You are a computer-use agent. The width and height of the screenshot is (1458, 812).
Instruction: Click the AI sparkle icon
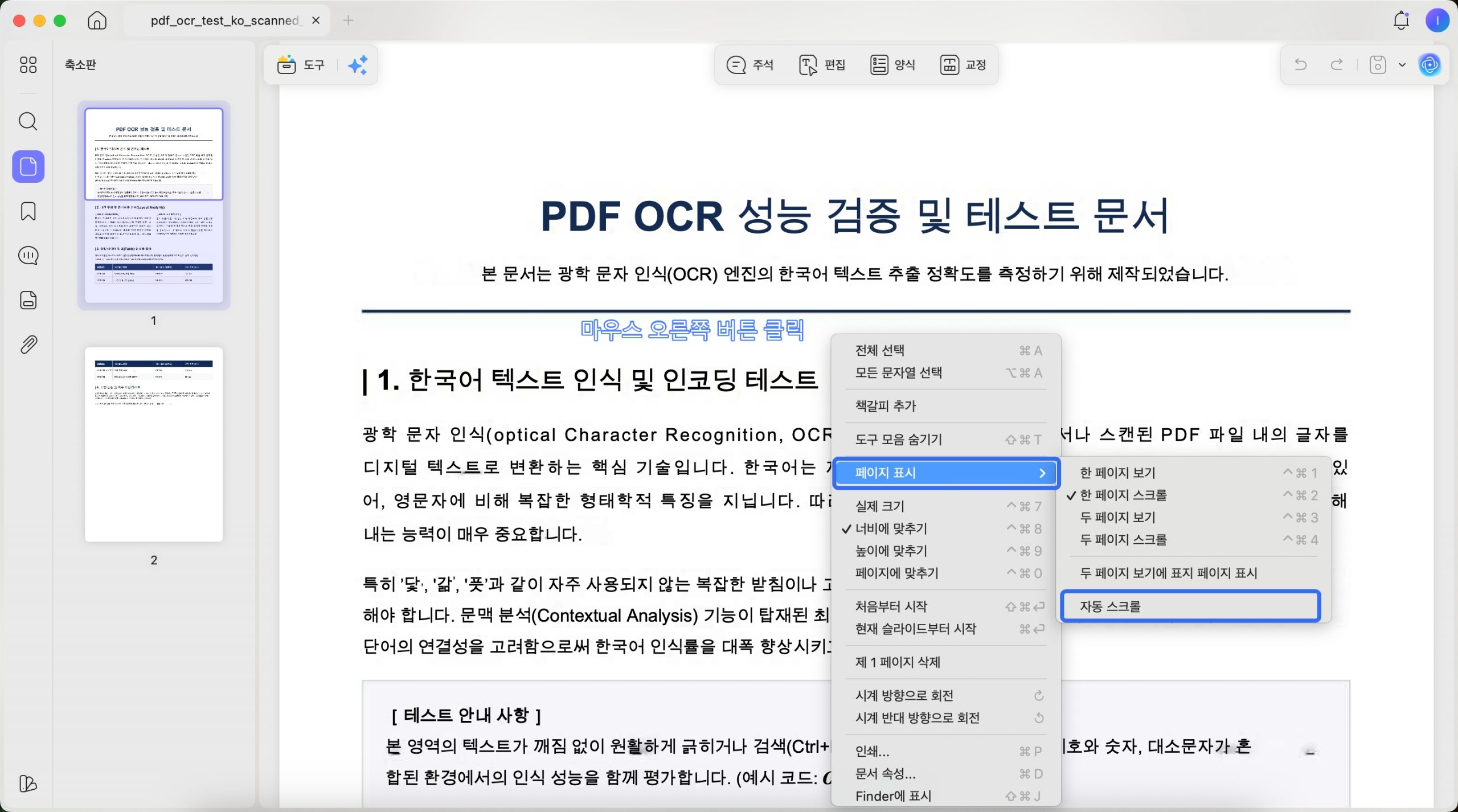pyautogui.click(x=358, y=65)
